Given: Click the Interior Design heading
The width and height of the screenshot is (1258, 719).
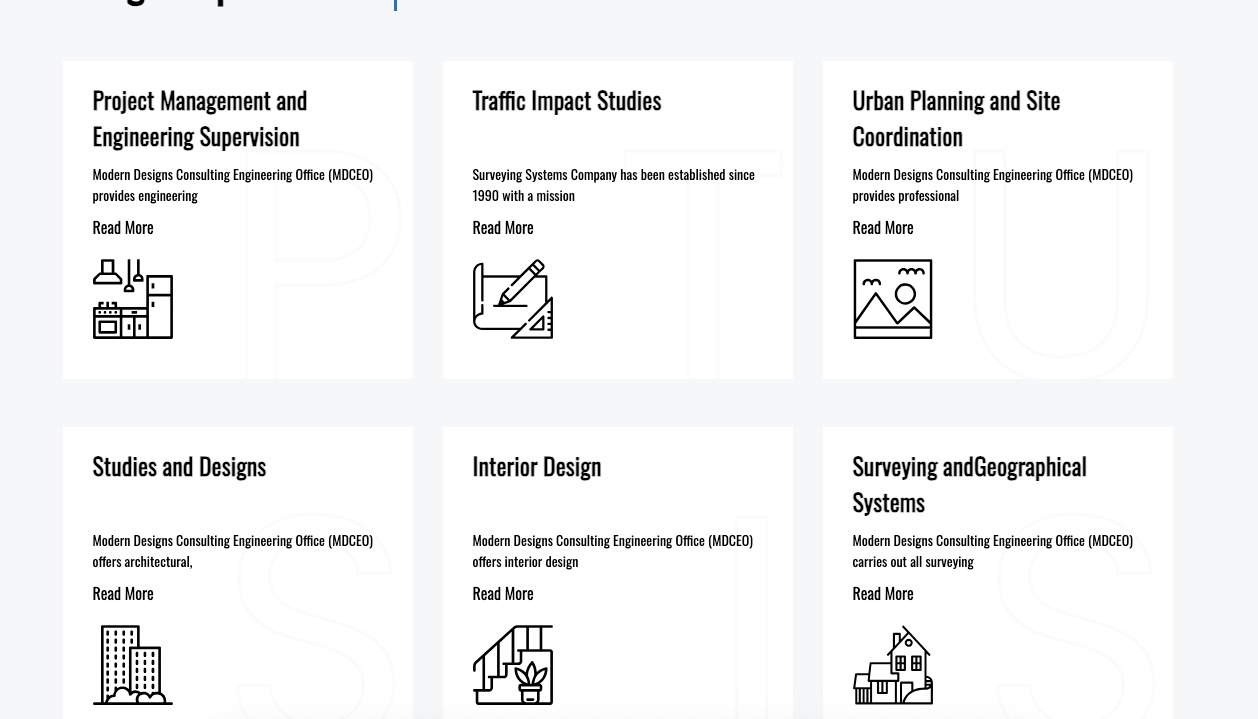Looking at the screenshot, I should 536,467.
